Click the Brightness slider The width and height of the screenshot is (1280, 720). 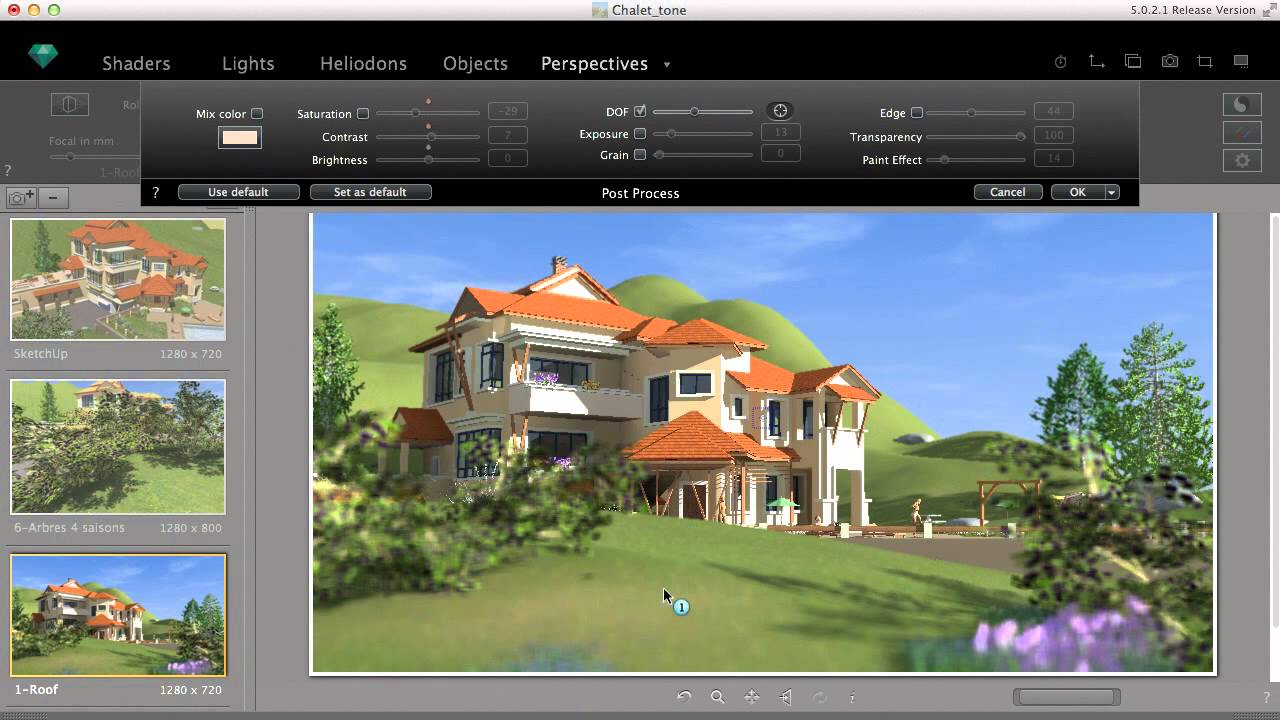[x=428, y=159]
